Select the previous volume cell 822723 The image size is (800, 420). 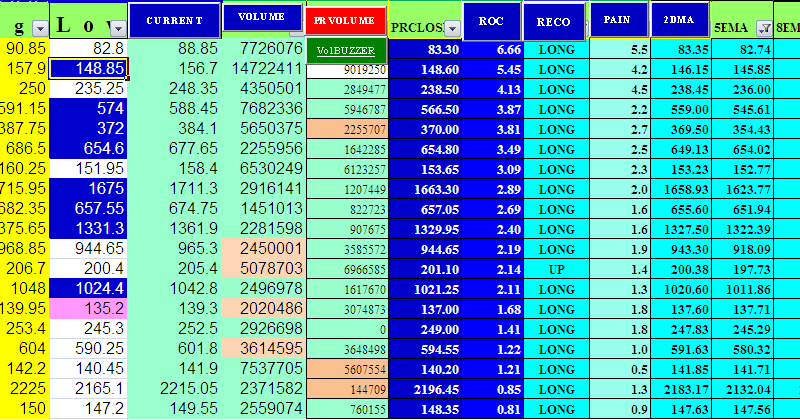(347, 210)
